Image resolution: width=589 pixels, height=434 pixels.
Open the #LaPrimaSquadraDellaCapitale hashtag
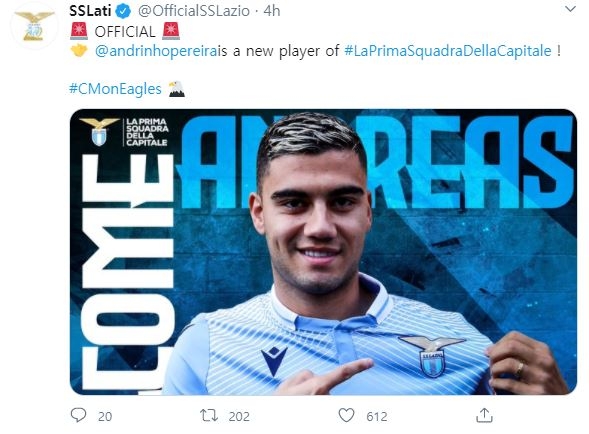pyautogui.click(x=448, y=51)
